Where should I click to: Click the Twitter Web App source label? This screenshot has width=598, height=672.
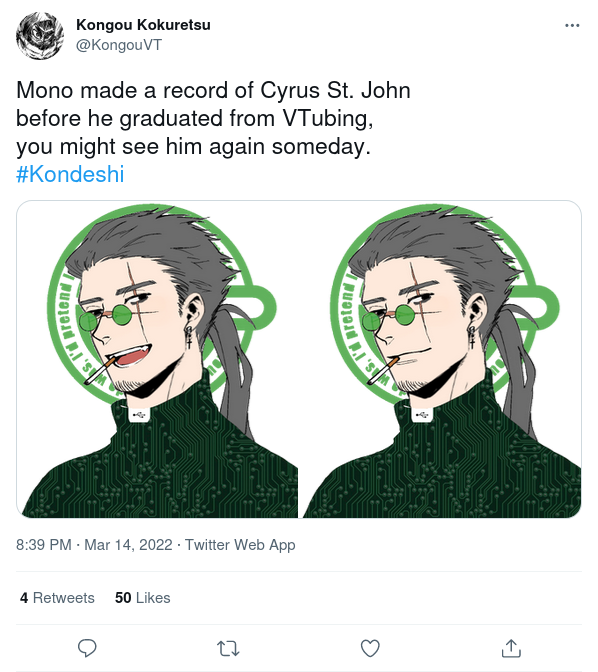pyautogui.click(x=240, y=545)
